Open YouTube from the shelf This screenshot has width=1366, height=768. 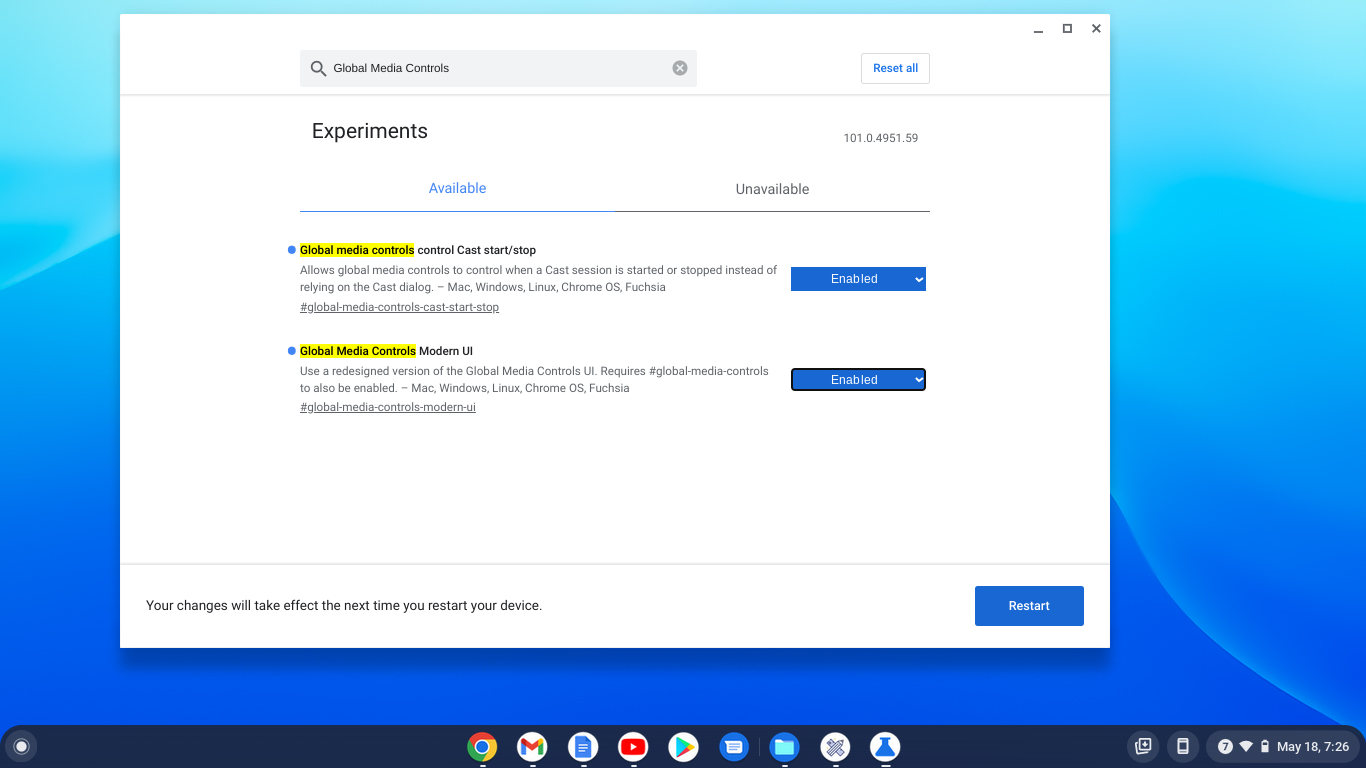[633, 746]
